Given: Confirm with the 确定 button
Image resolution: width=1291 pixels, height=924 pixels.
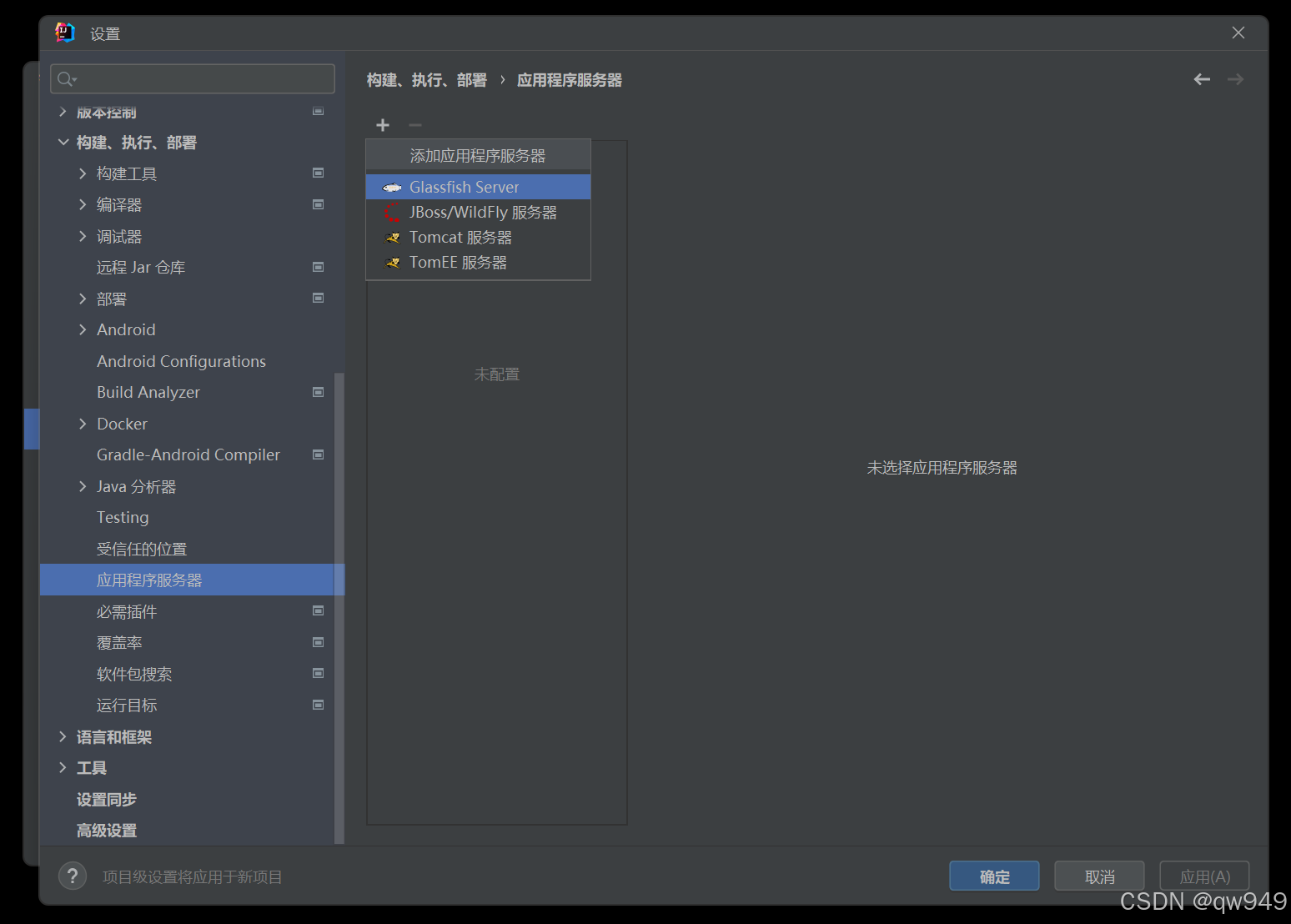Looking at the screenshot, I should pyautogui.click(x=994, y=876).
